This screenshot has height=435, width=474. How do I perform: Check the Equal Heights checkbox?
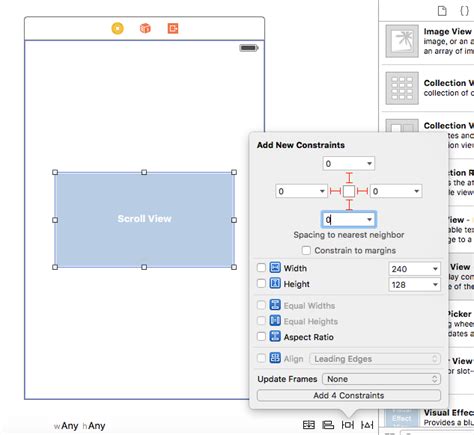pos(261,321)
